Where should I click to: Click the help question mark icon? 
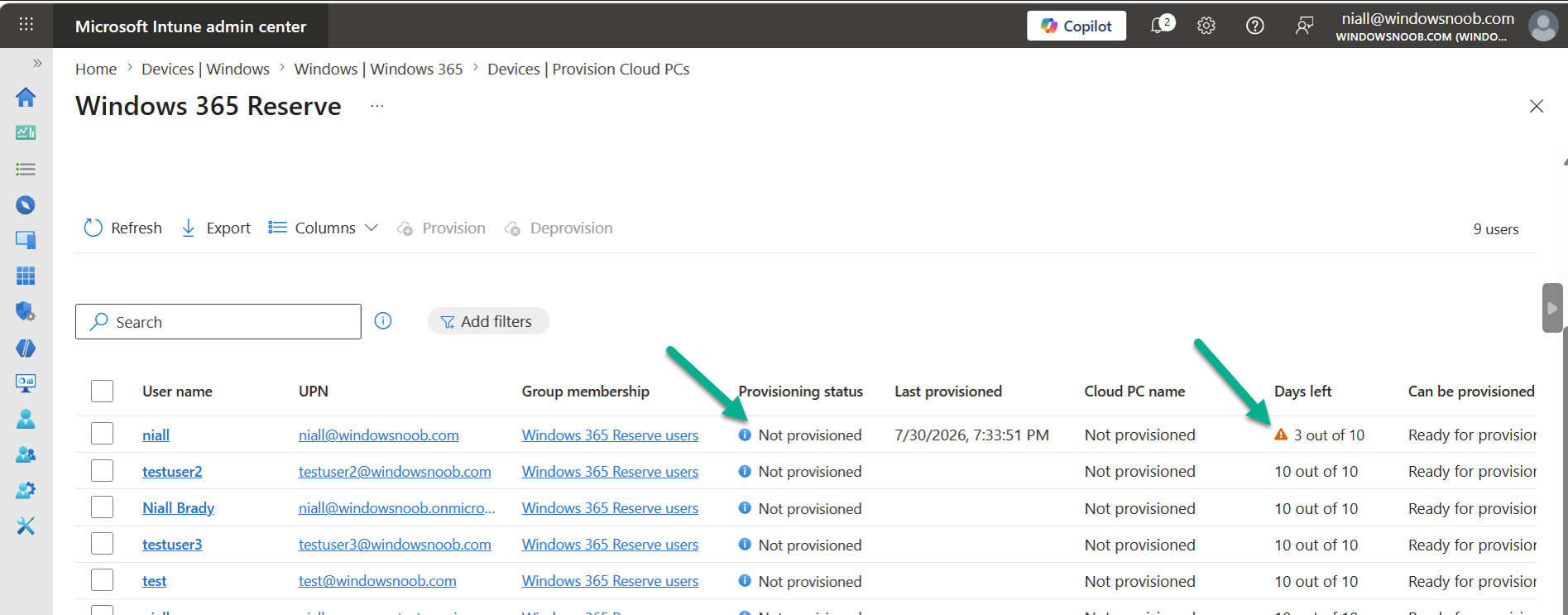tap(1254, 26)
